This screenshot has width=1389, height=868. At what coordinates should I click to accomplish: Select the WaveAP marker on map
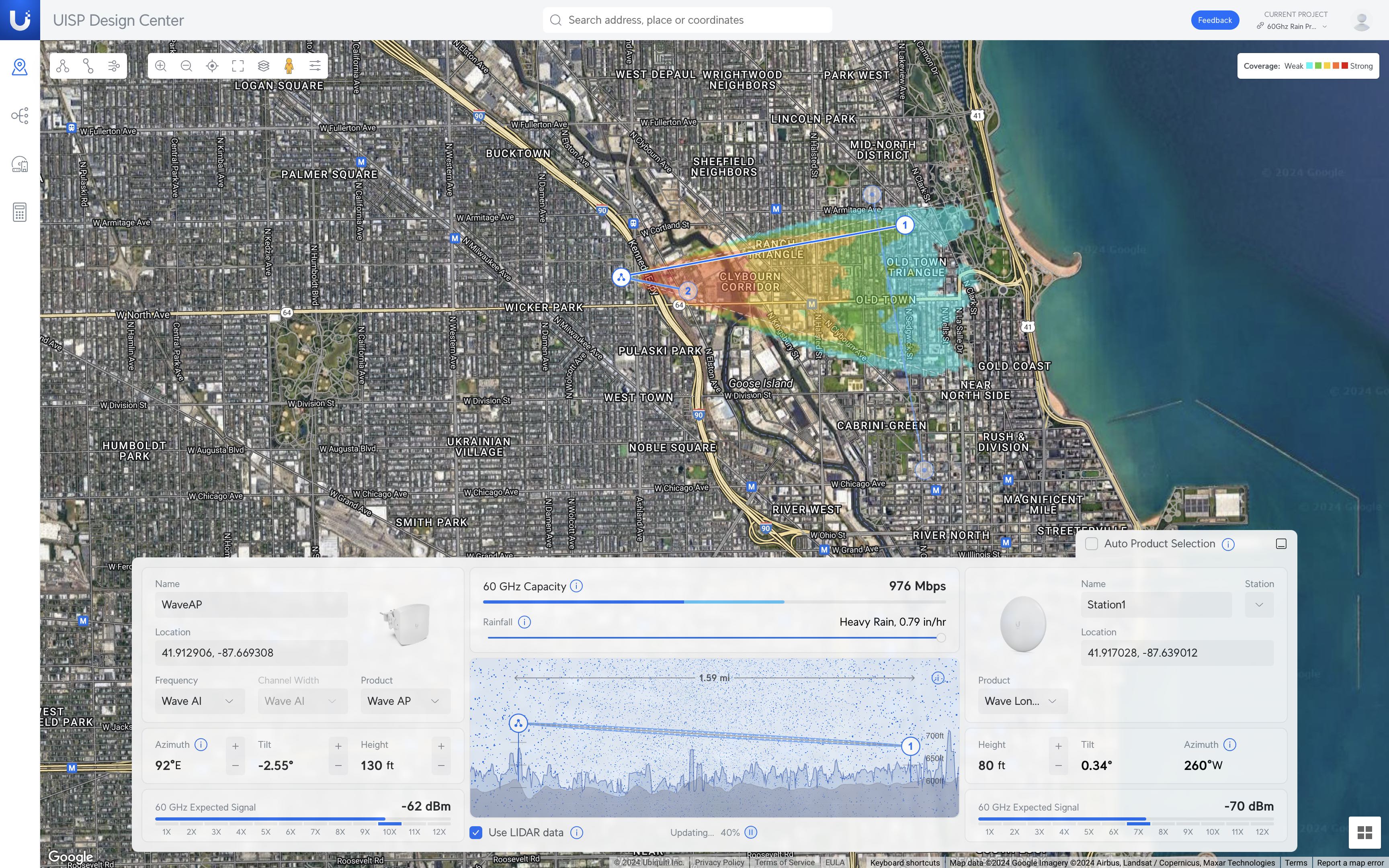click(621, 278)
